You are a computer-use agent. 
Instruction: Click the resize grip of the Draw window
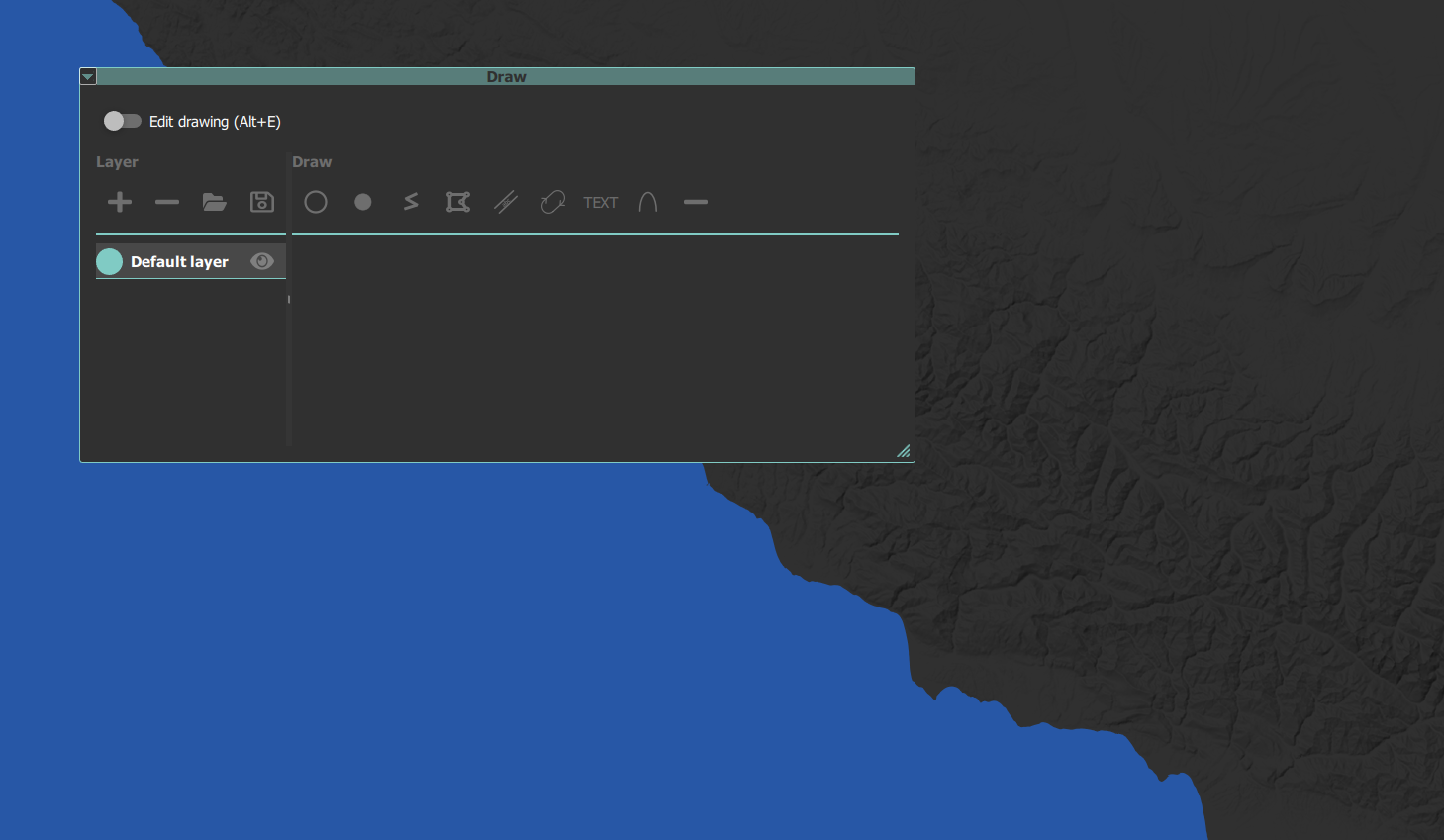click(904, 451)
